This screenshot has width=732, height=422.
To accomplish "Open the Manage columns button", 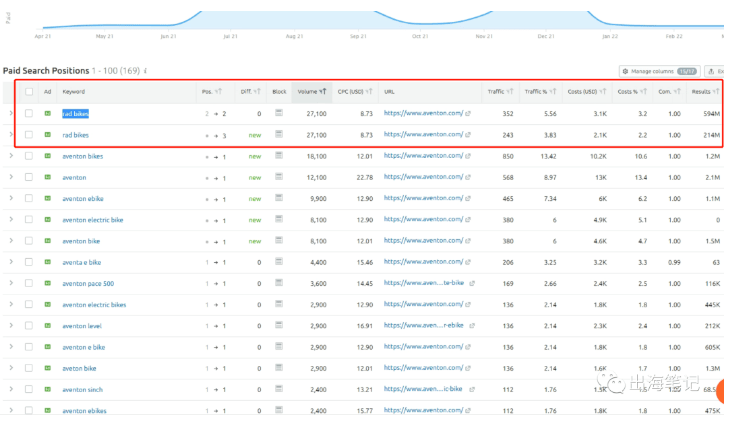I will 660,71.
